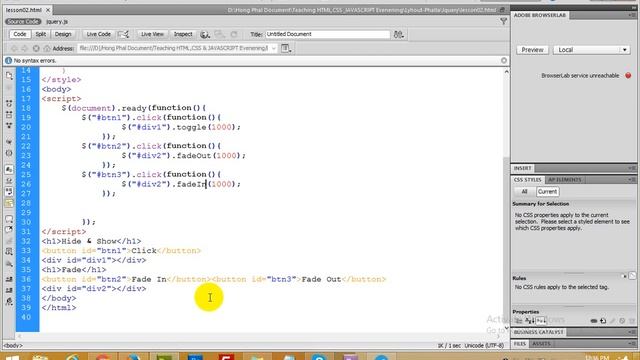Click the Home icon in address bar
The image size is (640, 360).
[47, 49]
